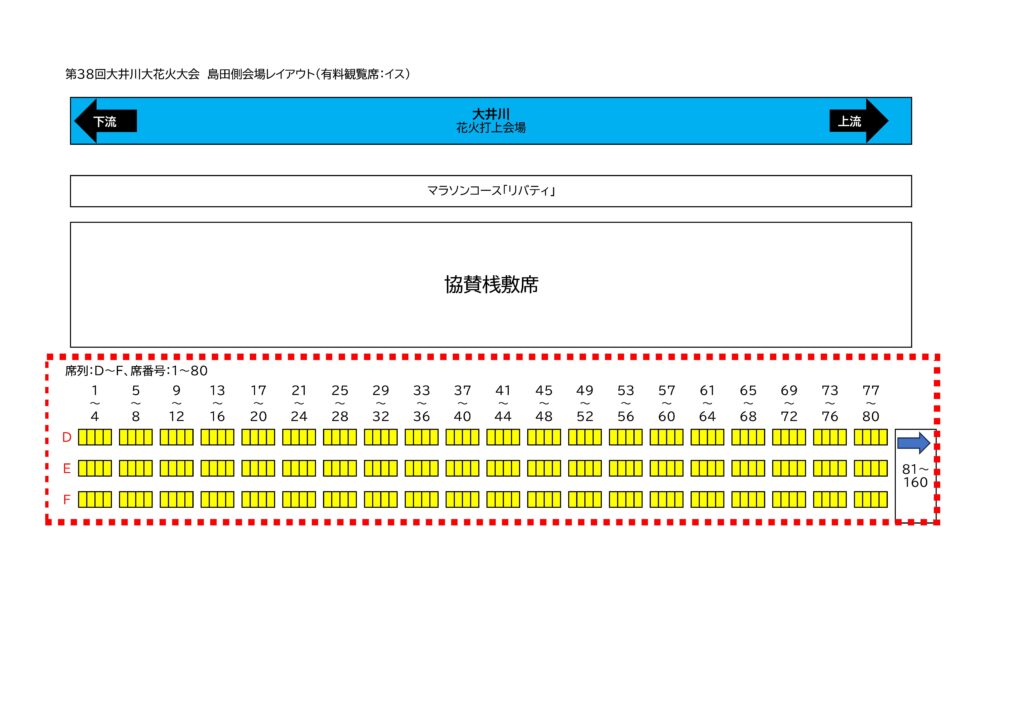Click the column label 77～80

pos(871,403)
